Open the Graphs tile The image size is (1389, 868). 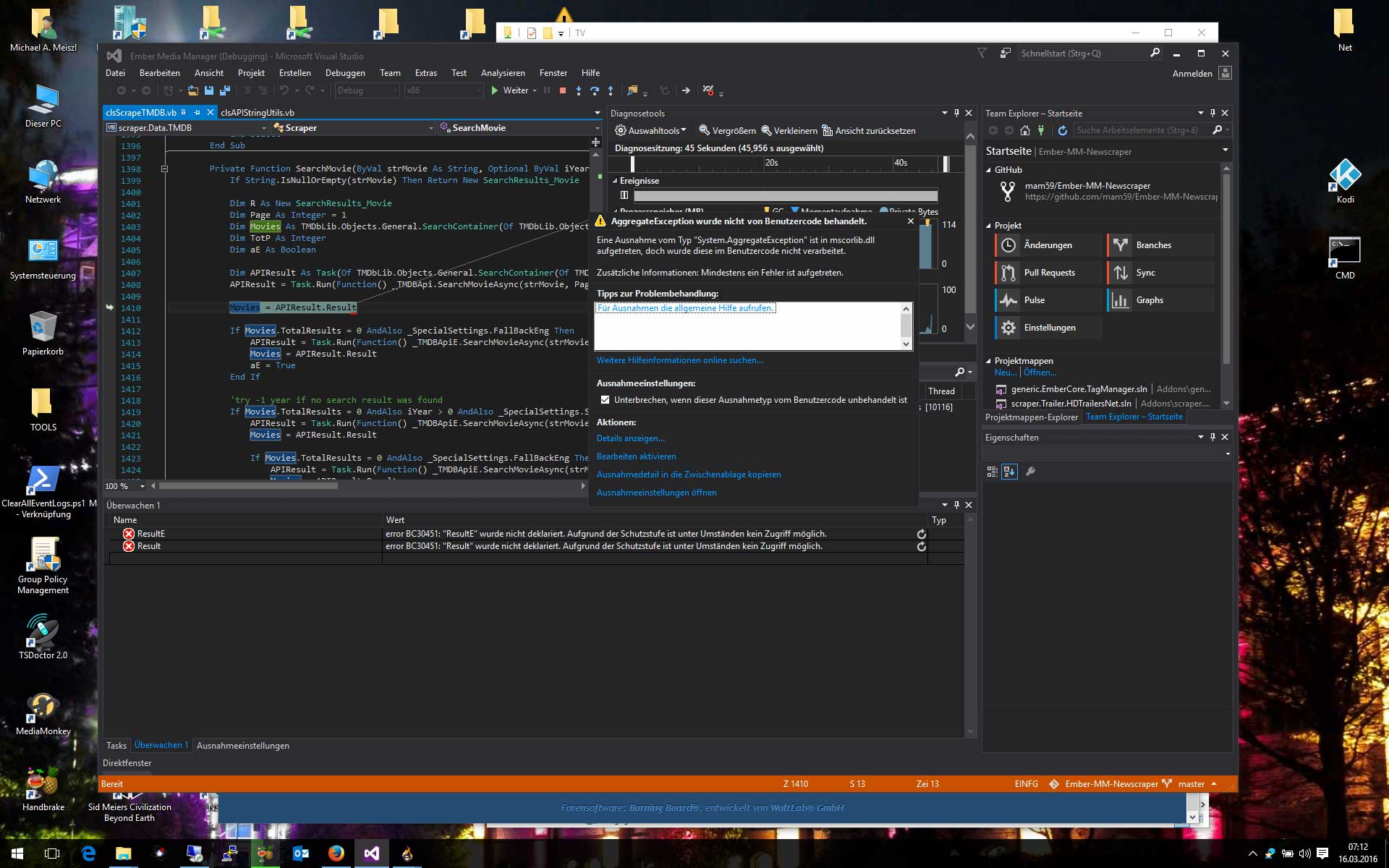coord(1160,300)
